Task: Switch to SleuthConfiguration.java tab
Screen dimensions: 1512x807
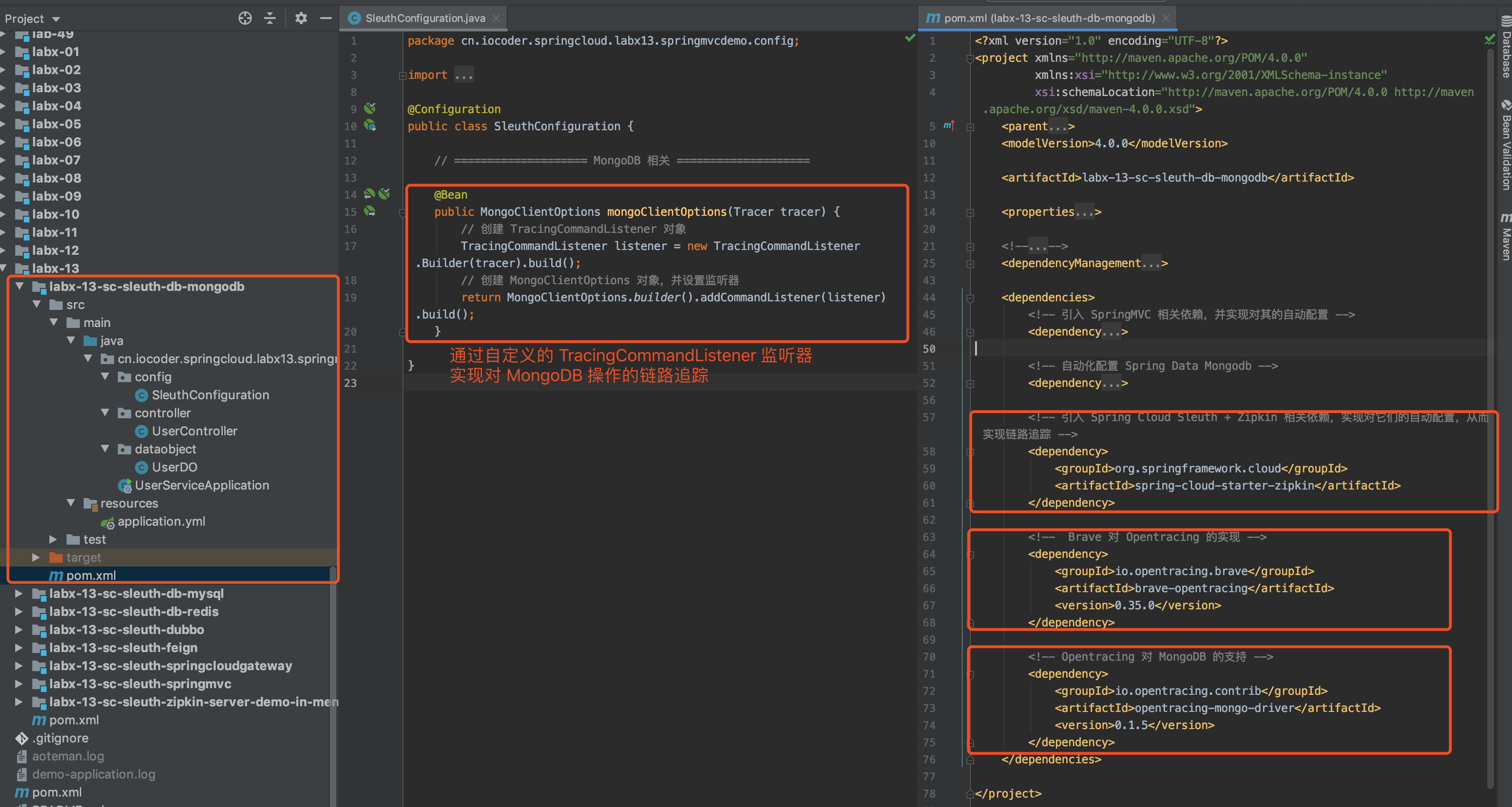Action: click(425, 18)
